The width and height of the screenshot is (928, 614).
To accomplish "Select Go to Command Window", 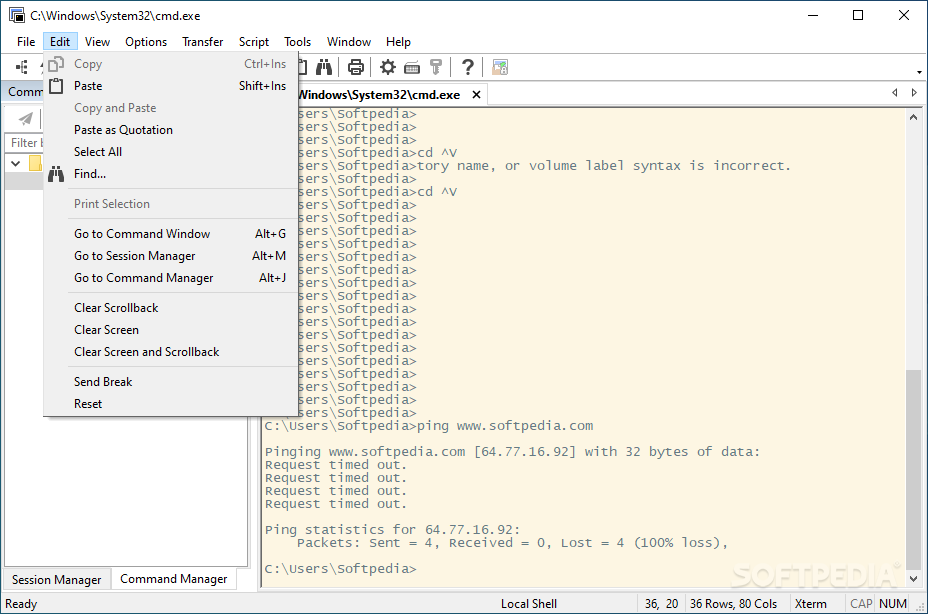I will tap(170, 233).
